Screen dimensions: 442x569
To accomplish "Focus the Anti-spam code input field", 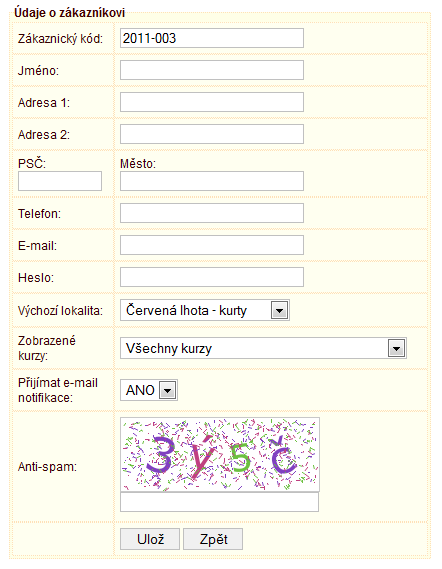I will (219, 502).
